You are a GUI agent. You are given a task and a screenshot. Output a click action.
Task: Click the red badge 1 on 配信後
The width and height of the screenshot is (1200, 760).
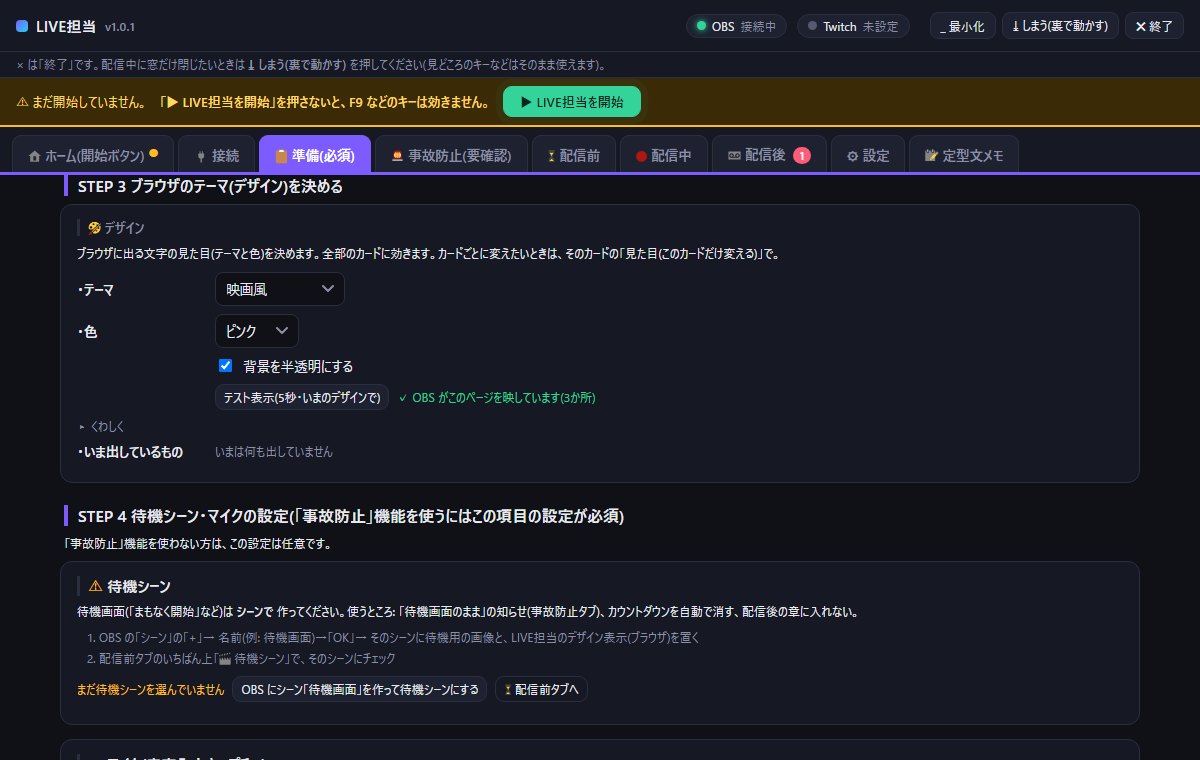[x=802, y=155]
